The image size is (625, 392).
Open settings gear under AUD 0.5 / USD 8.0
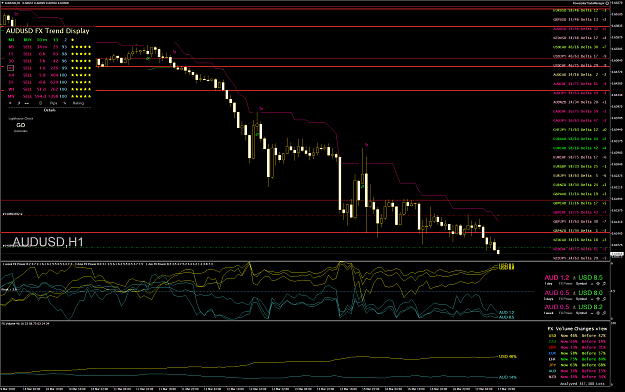tap(598, 299)
